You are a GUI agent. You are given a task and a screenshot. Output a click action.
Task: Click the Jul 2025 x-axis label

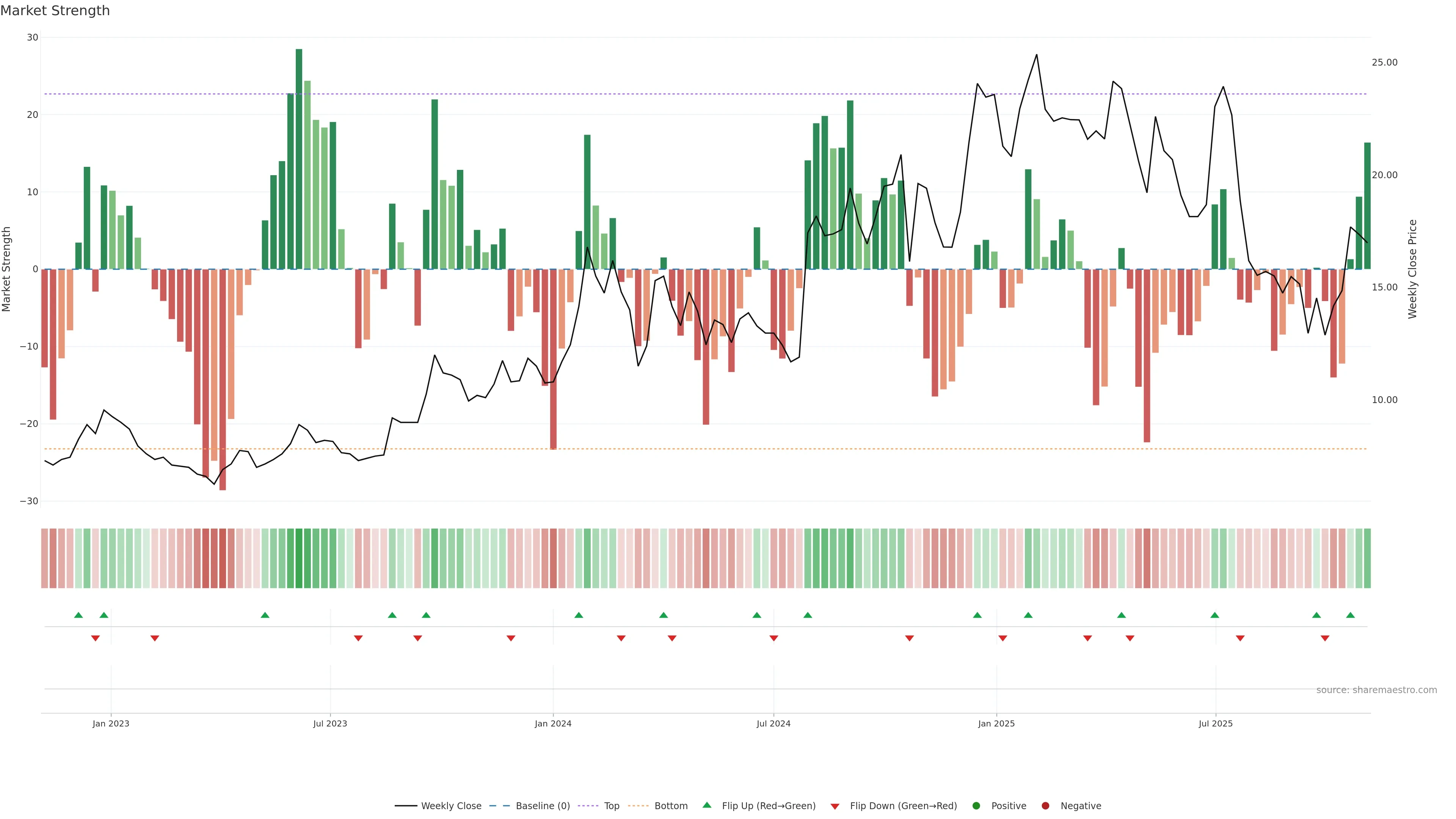coord(1215,723)
